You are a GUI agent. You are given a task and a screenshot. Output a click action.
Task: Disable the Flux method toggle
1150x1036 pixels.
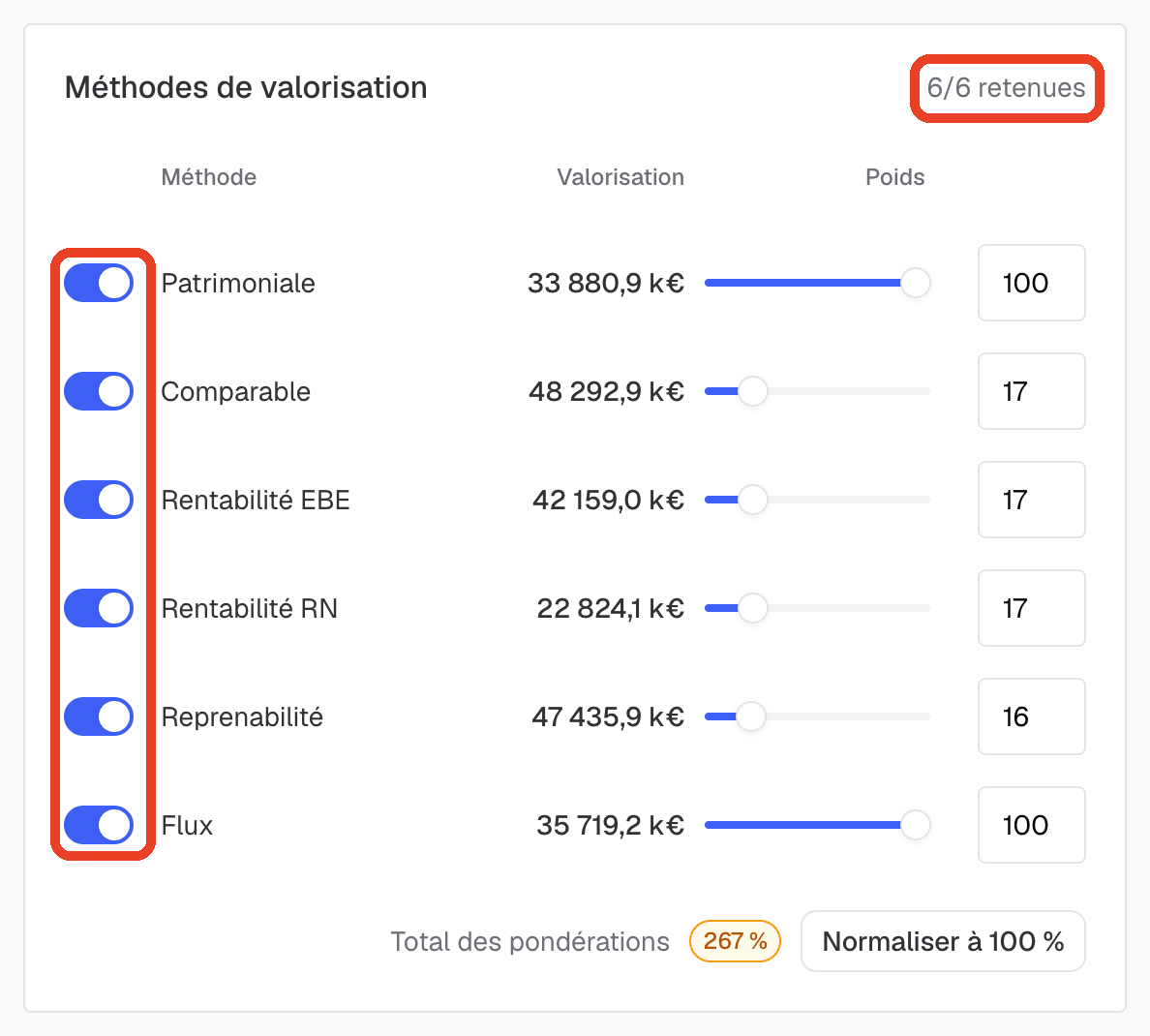coord(99,826)
